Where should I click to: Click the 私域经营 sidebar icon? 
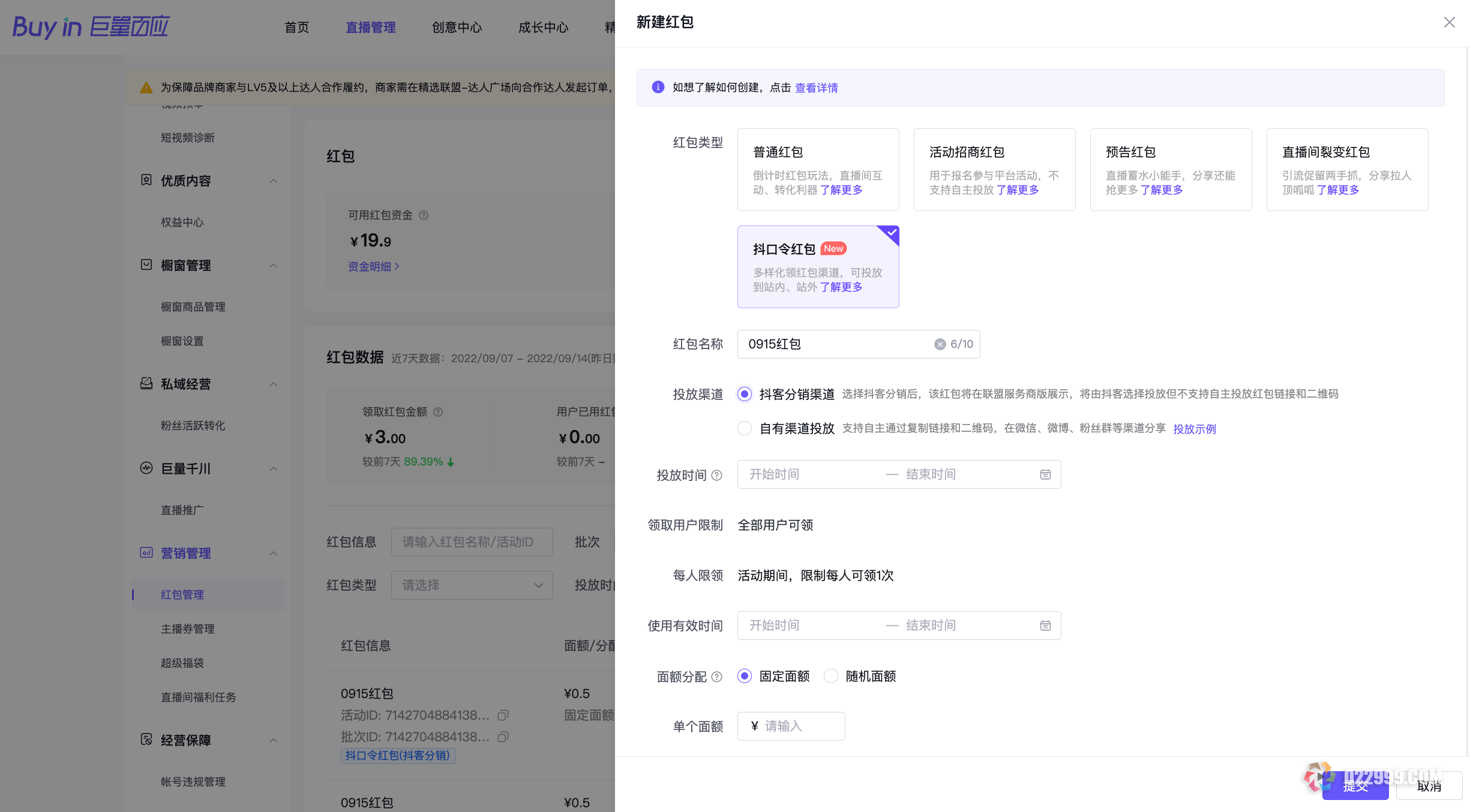(146, 383)
